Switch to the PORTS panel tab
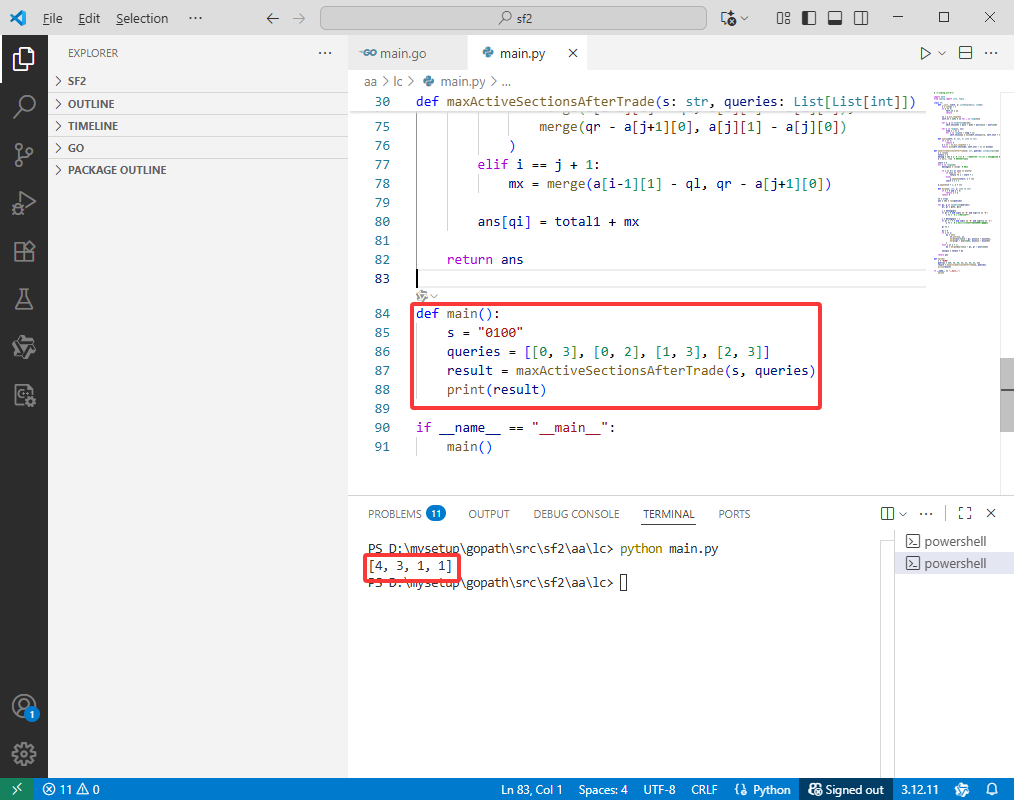1014x800 pixels. pyautogui.click(x=734, y=514)
